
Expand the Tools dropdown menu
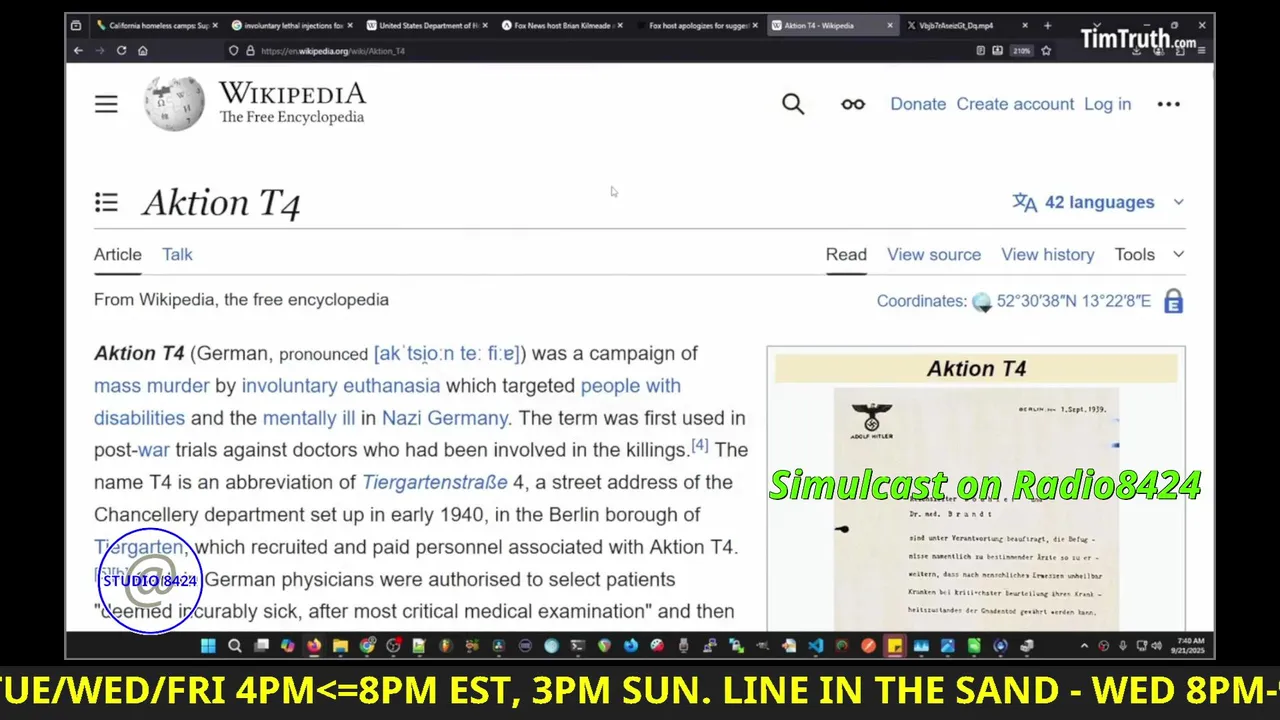tap(1149, 254)
